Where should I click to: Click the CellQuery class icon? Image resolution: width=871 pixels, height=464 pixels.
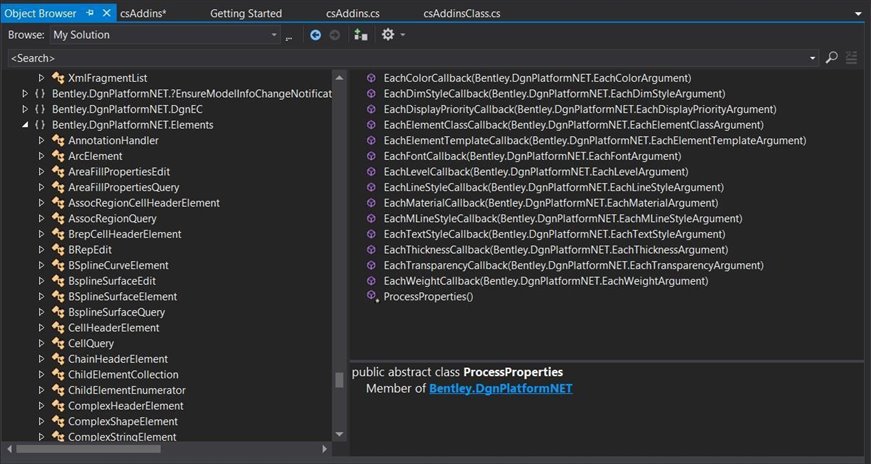[x=58, y=343]
